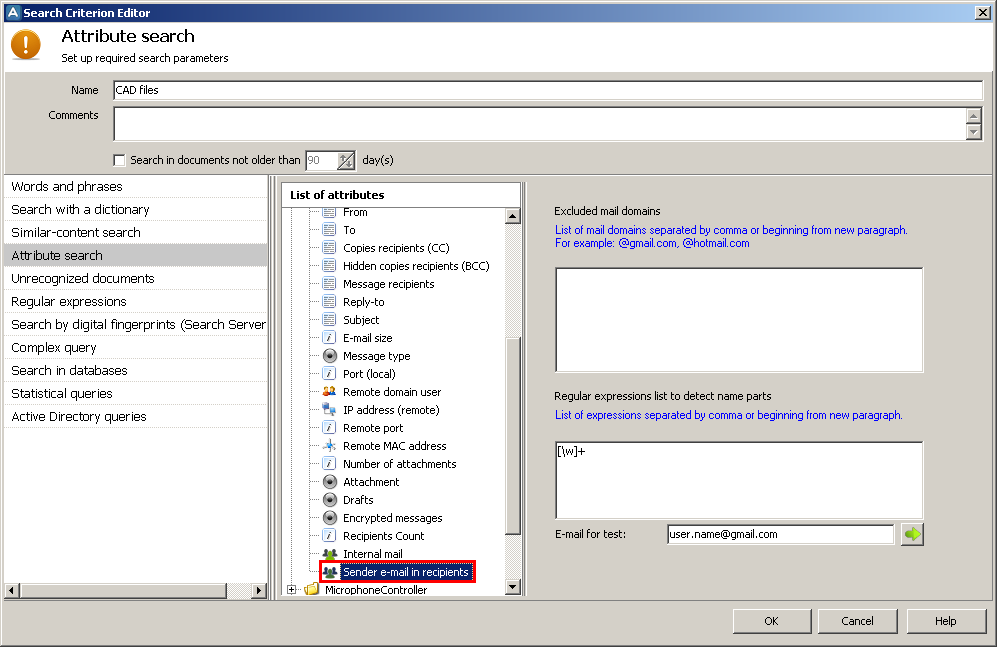
Task: Click the Internal mail icon
Action: coord(329,554)
